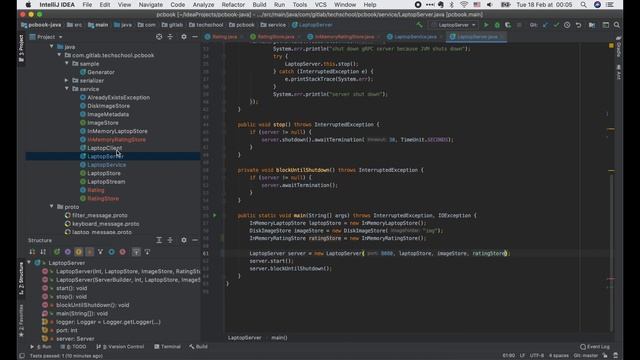Toggle purple show properties filter in Structure

click(67, 252)
